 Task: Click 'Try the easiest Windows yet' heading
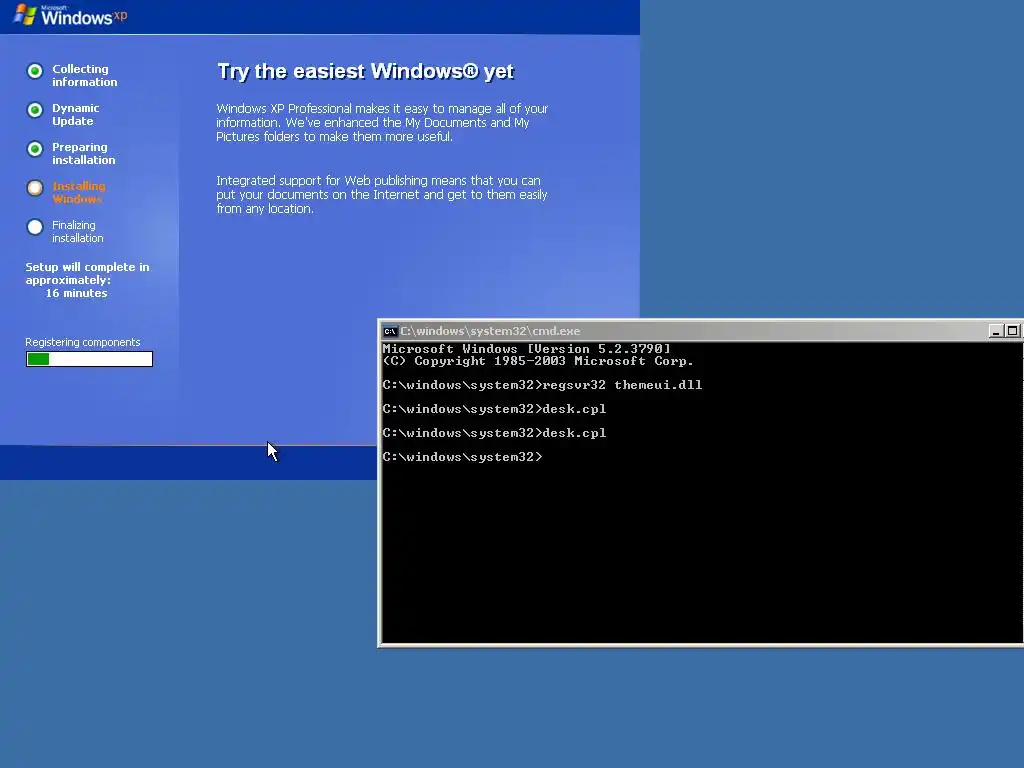point(366,71)
